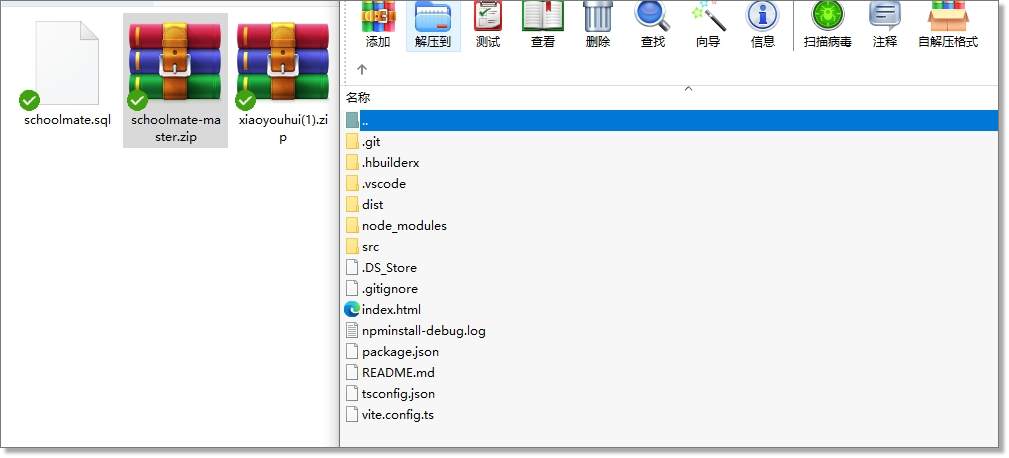Screen dimensions: 1009x458
Task: Go up one level with arrow button
Action: coord(362,69)
